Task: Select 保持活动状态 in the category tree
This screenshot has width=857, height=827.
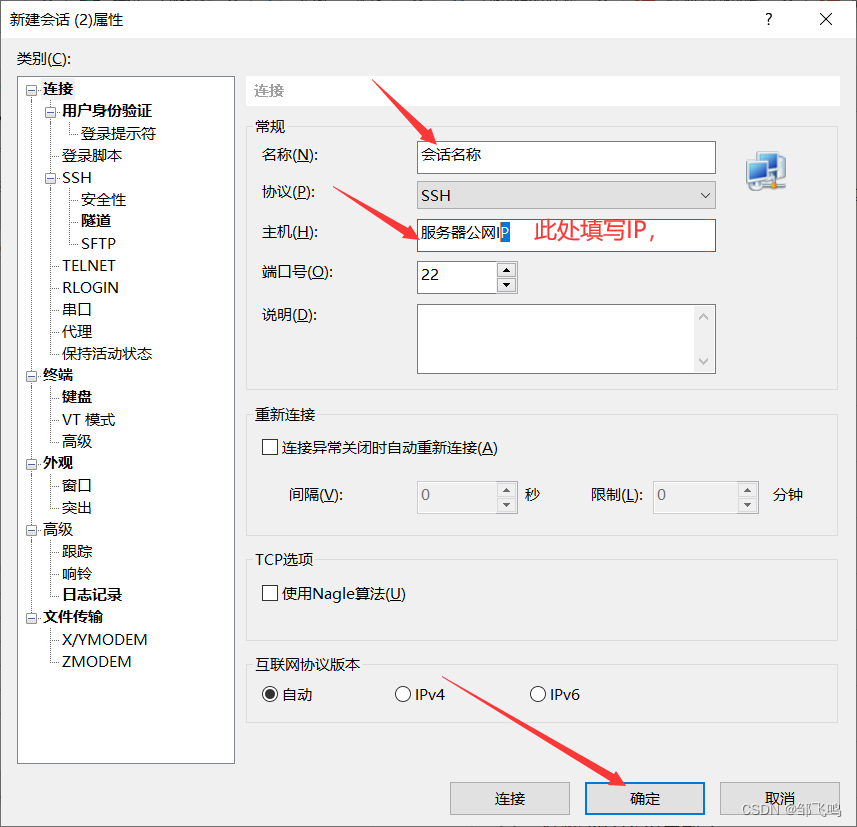Action: point(107,354)
